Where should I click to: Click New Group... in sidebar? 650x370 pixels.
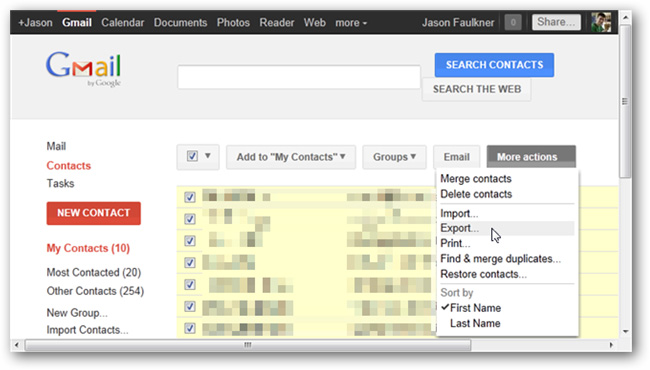click(77, 312)
